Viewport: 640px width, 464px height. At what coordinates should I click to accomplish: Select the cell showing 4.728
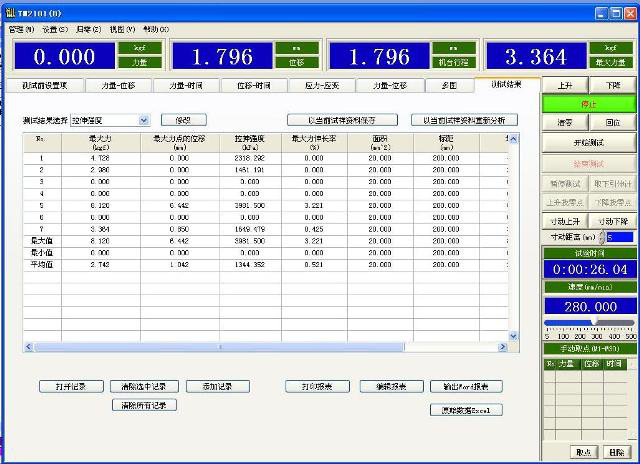pos(100,158)
